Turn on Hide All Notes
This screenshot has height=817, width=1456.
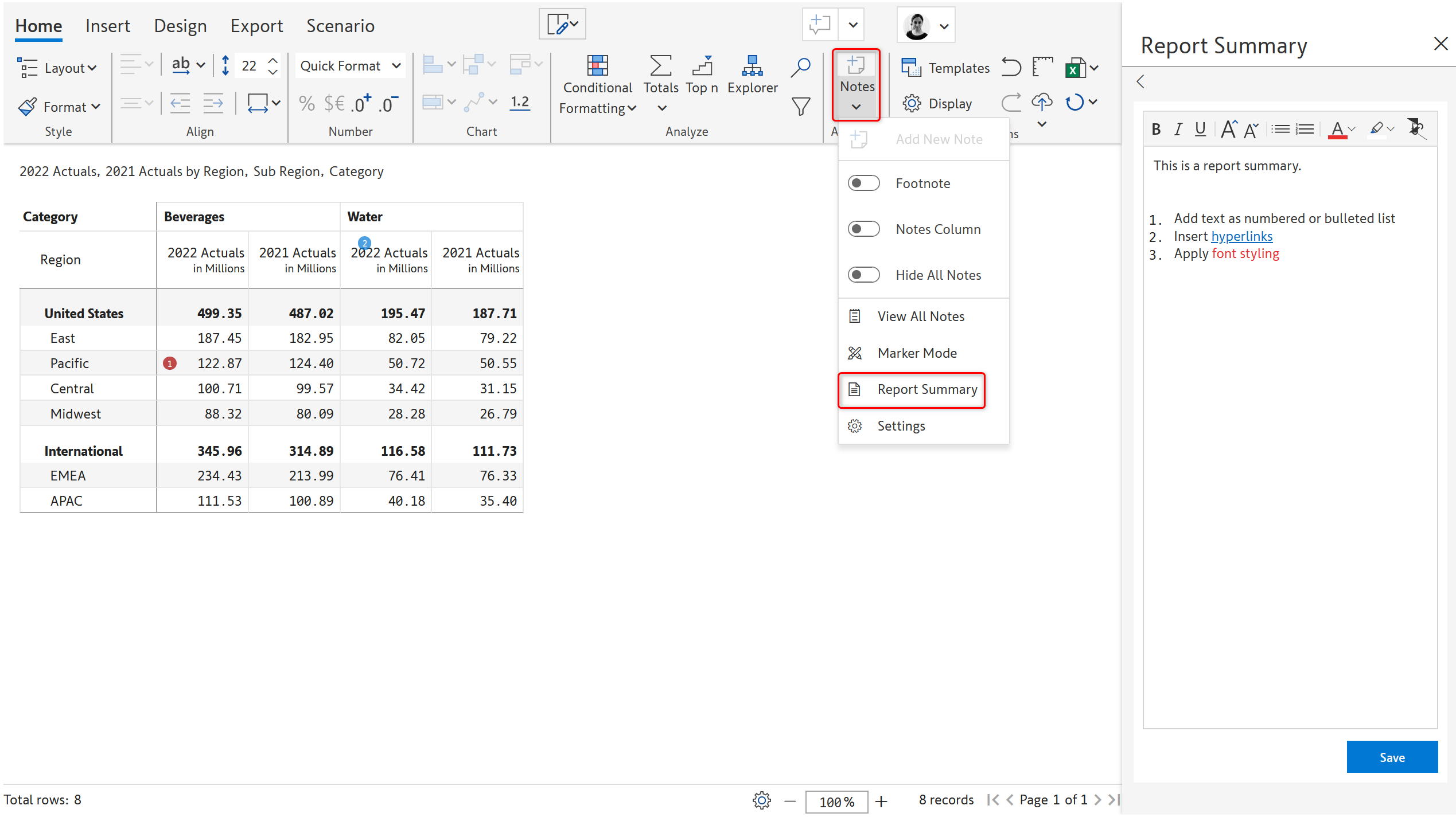[863, 275]
